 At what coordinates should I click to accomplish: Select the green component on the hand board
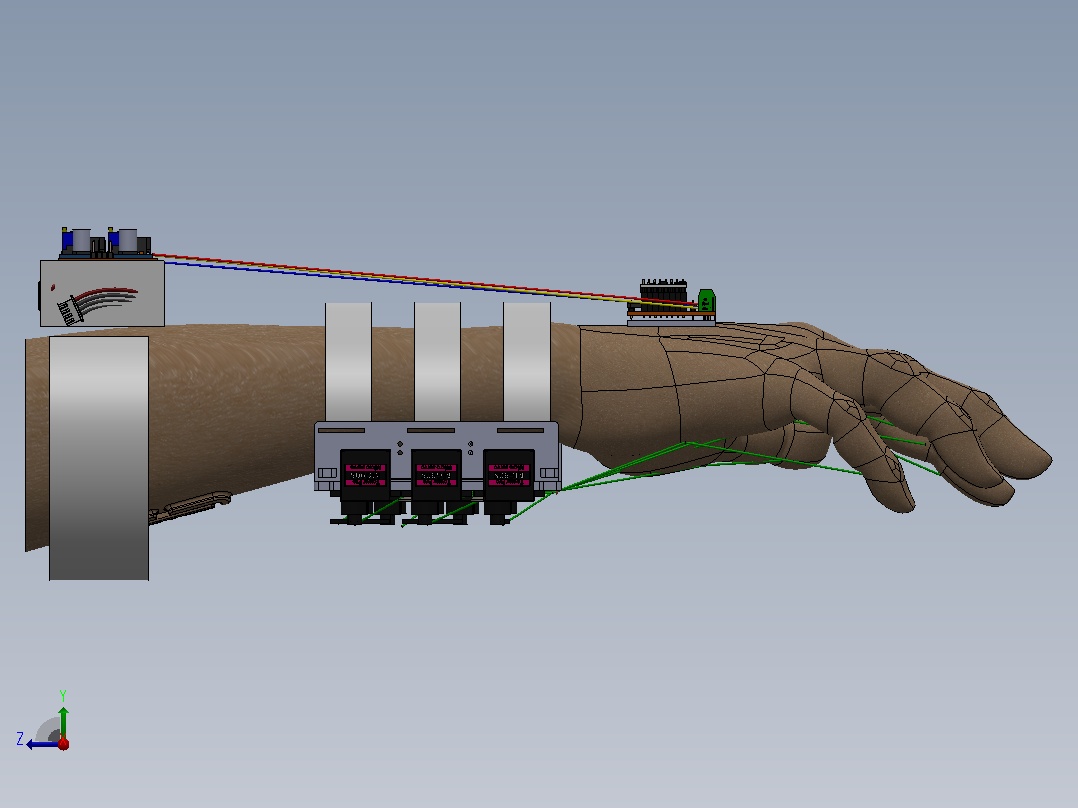[x=707, y=301]
